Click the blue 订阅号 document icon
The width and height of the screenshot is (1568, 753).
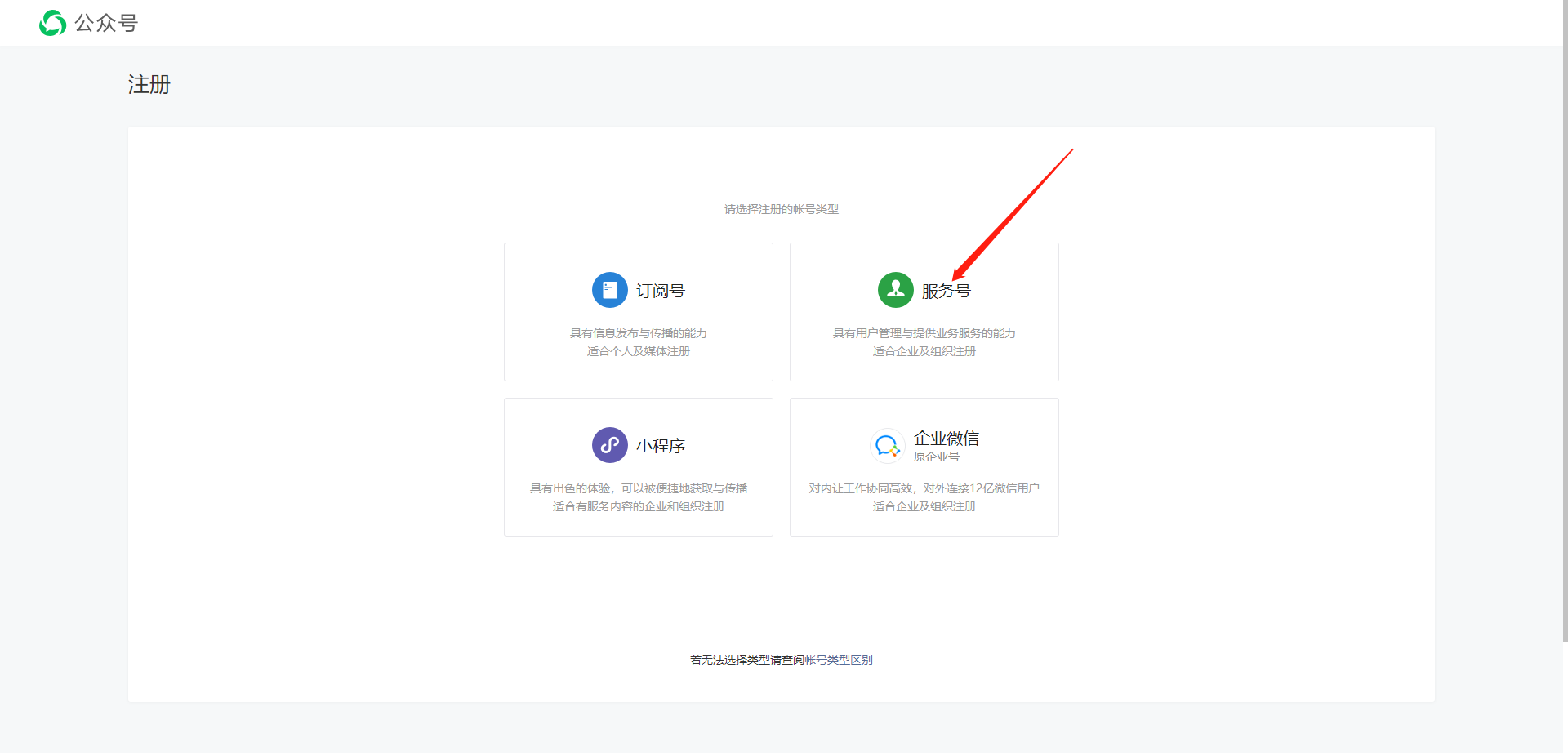point(610,290)
